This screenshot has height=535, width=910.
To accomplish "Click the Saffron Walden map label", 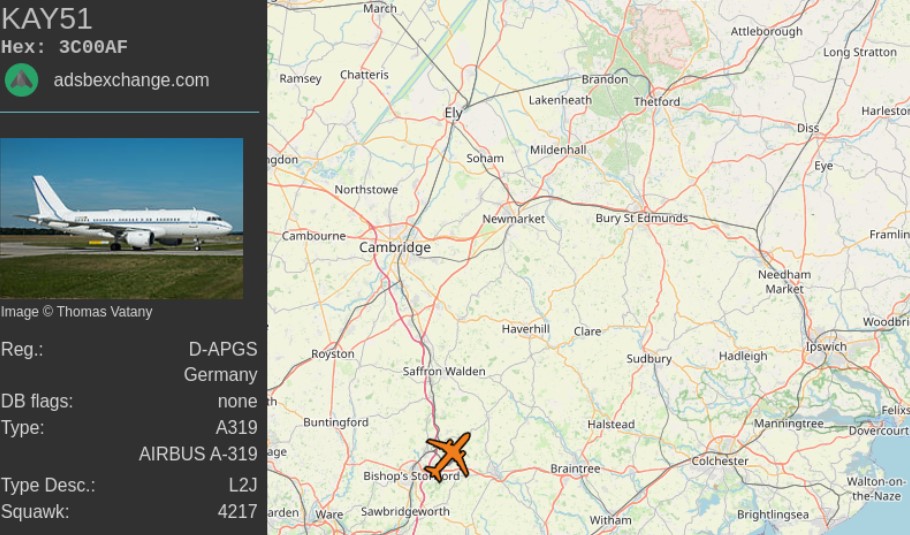I will coord(444,371).
